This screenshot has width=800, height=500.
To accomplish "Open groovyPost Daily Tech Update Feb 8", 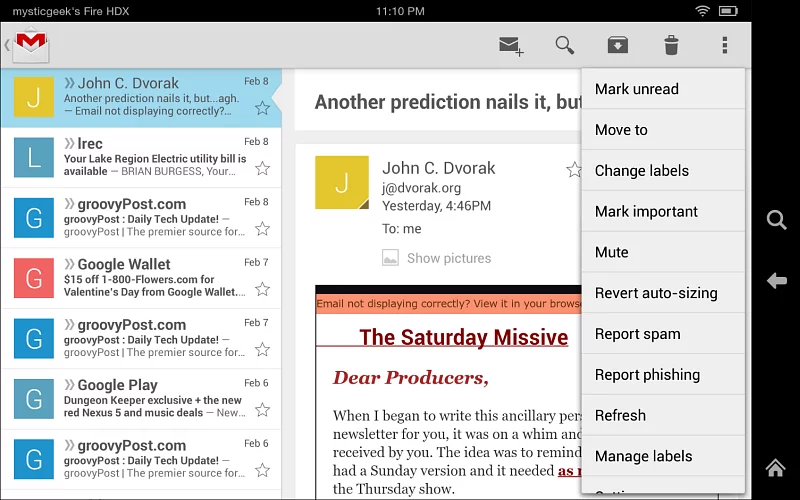I will (x=141, y=218).
